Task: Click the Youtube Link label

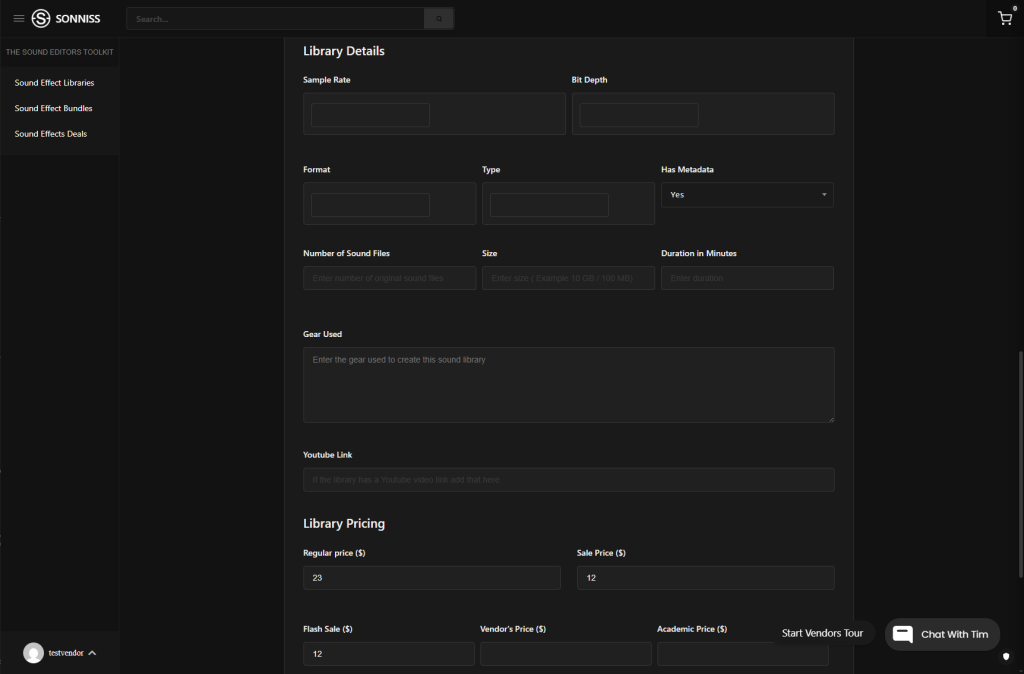Action: (327, 455)
